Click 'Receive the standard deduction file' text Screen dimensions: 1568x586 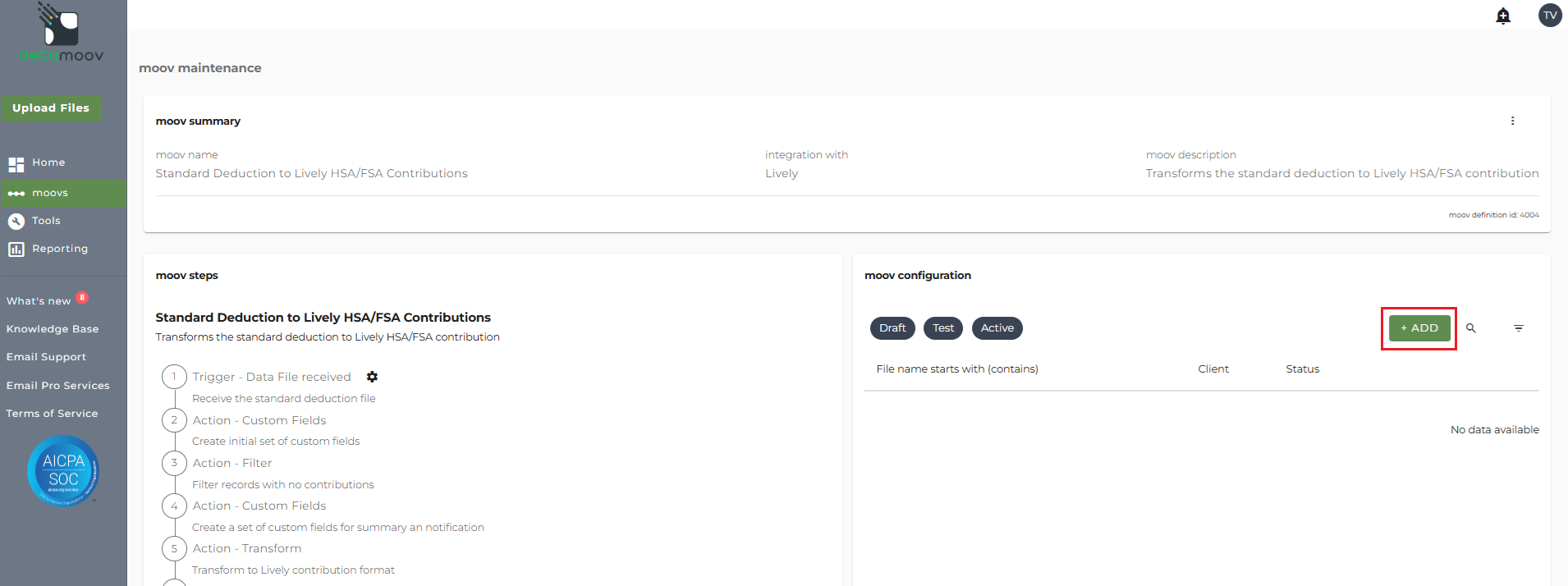coord(284,399)
